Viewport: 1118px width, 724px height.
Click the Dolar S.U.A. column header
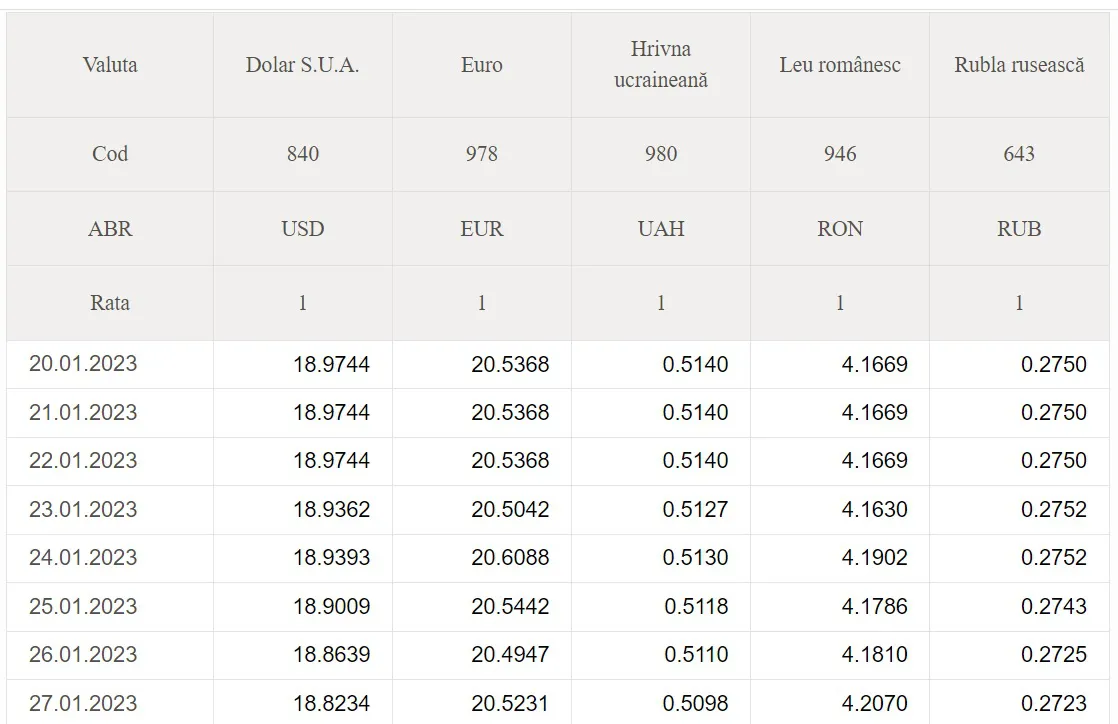click(x=302, y=65)
